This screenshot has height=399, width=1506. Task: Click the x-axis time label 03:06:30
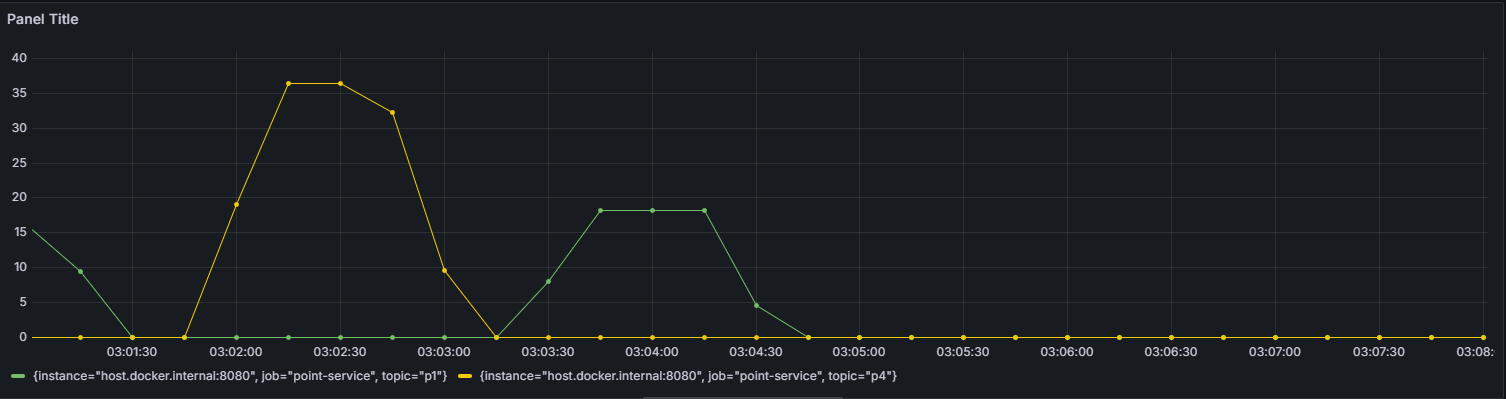1171,352
